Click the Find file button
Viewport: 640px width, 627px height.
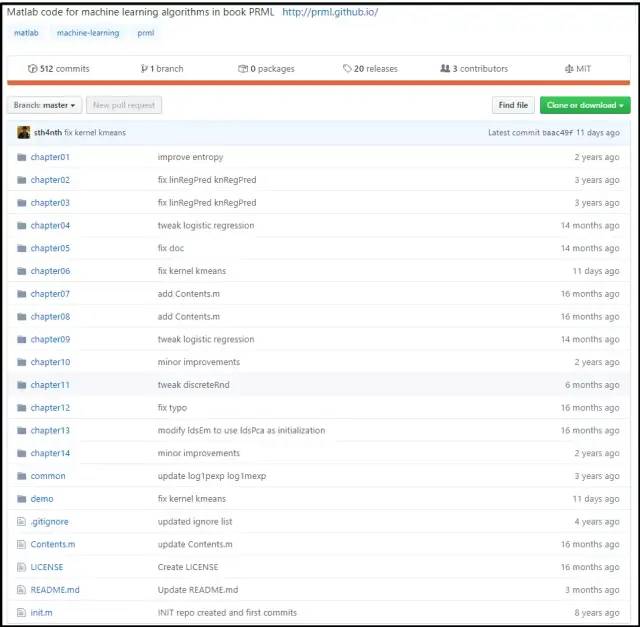pos(513,105)
